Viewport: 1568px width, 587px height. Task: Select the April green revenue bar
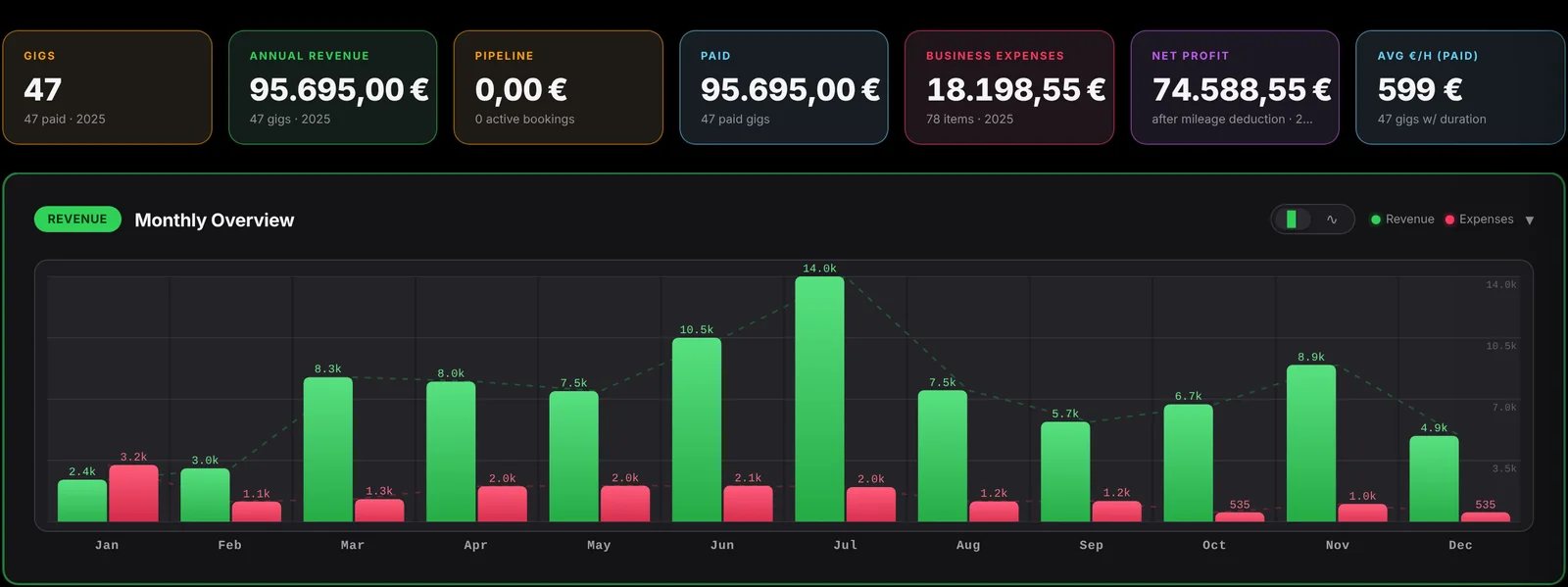tap(451, 452)
